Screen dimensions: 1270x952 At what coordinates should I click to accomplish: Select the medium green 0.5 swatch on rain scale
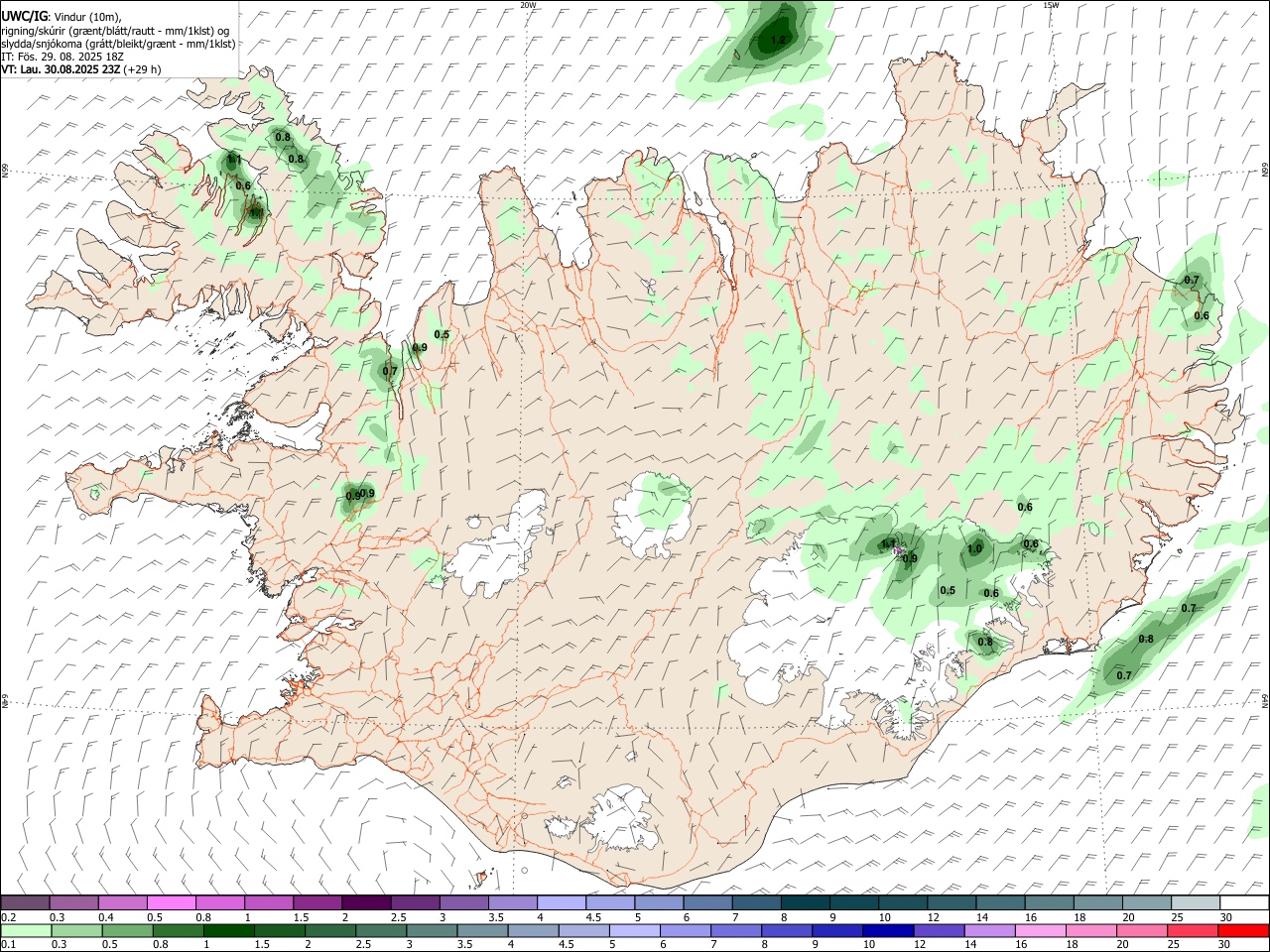point(126,930)
